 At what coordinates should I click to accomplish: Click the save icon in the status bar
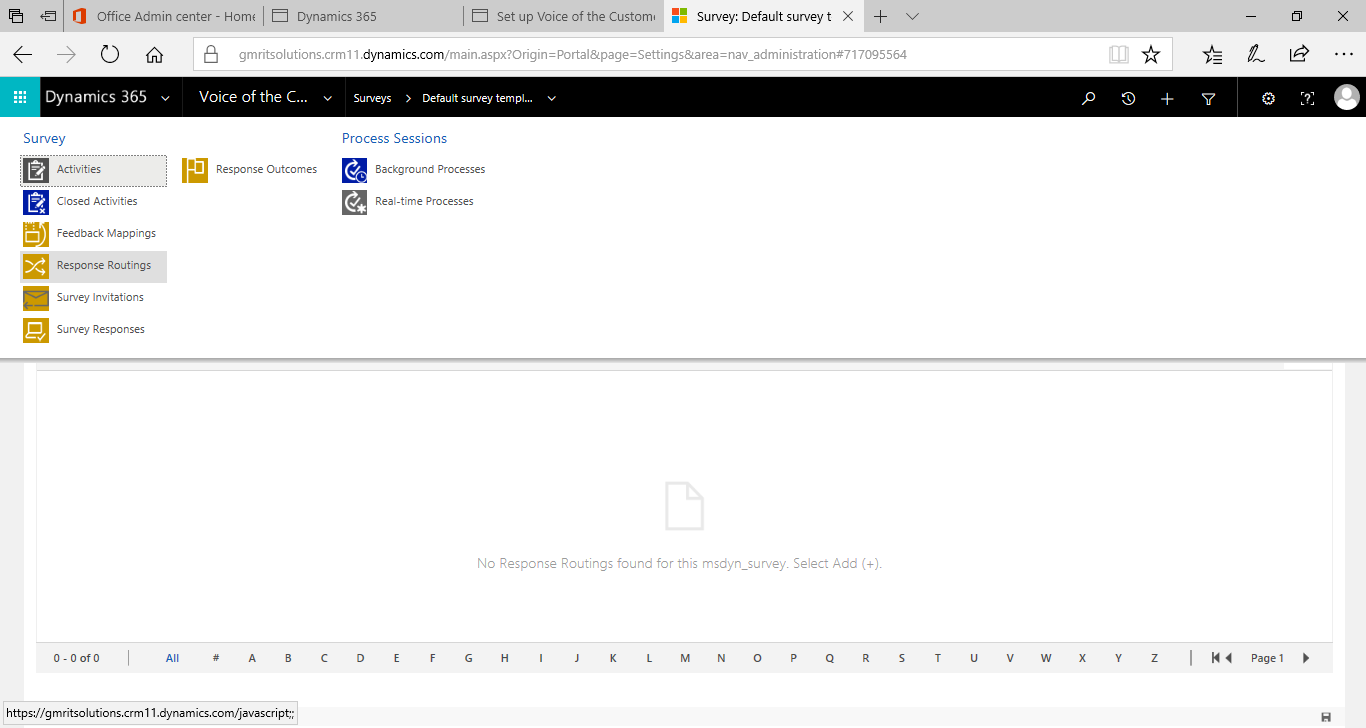[1326, 717]
